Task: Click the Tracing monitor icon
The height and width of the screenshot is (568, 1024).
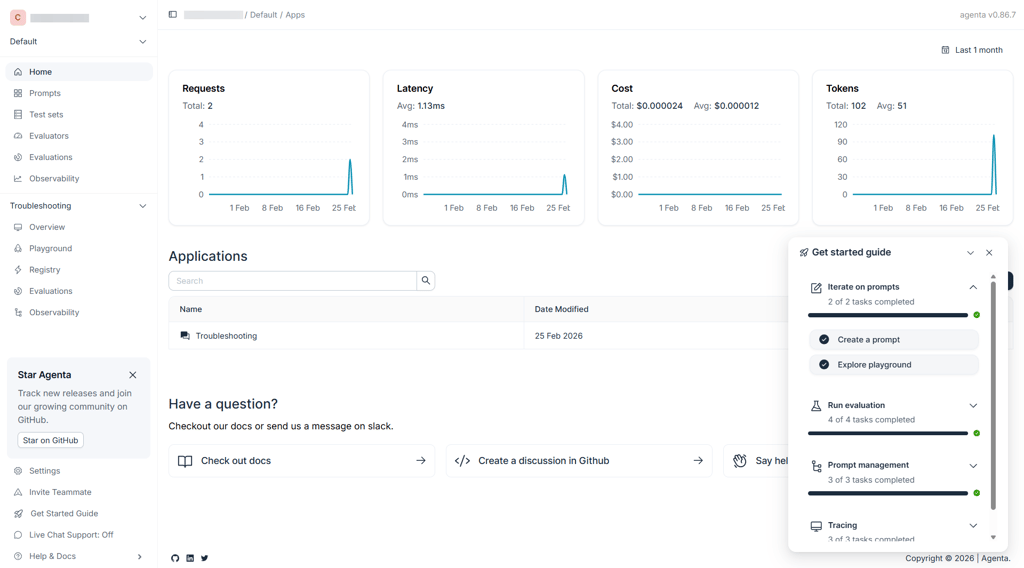Action: (816, 526)
